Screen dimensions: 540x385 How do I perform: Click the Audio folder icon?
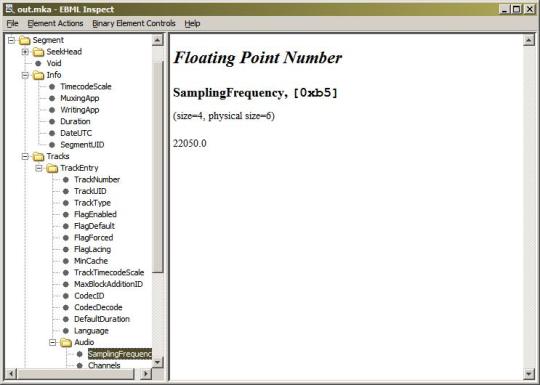(x=66, y=343)
